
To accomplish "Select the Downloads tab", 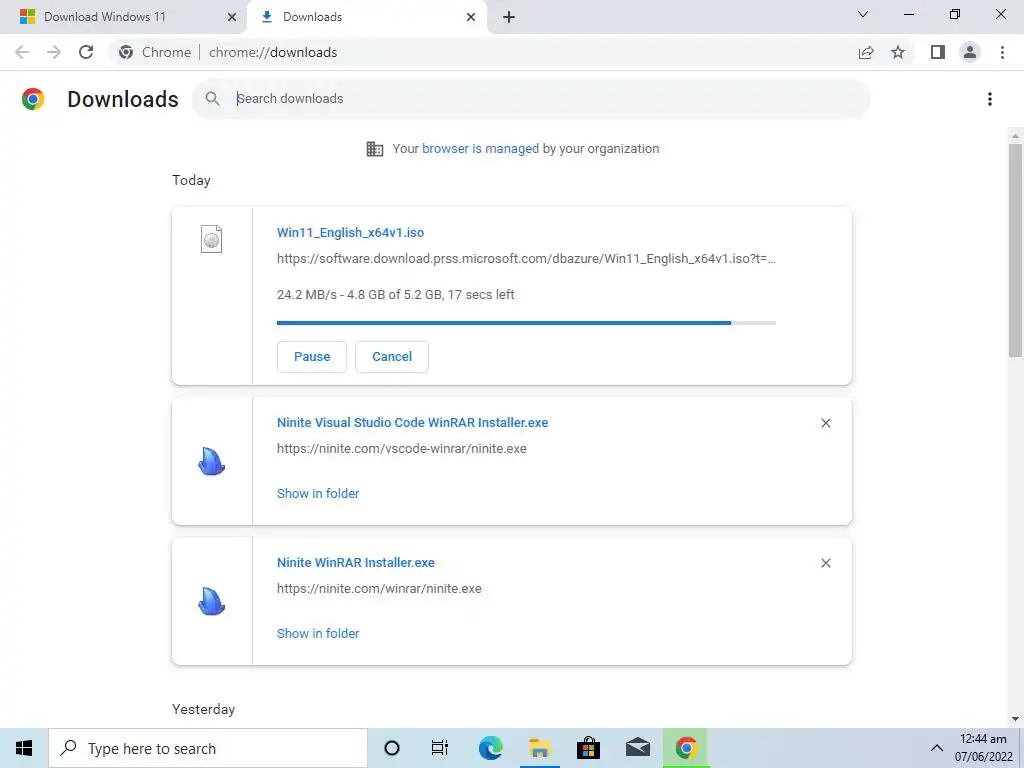I will tap(367, 17).
